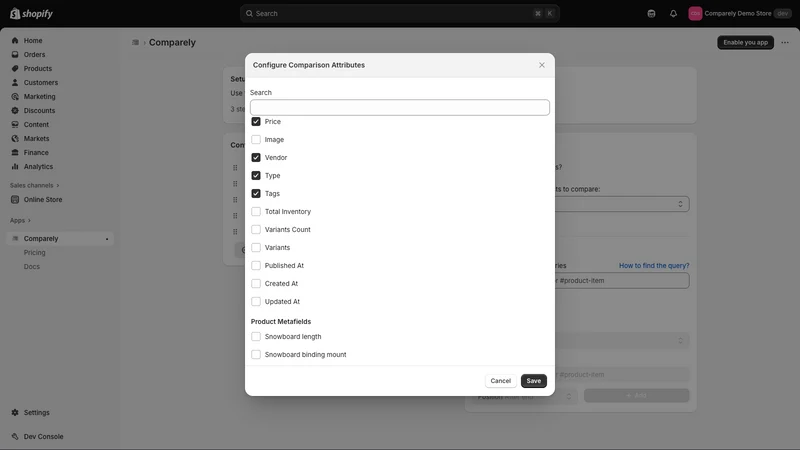The image size is (800, 450).
Task: Open the Customers person icon
Action: [x=15, y=83]
